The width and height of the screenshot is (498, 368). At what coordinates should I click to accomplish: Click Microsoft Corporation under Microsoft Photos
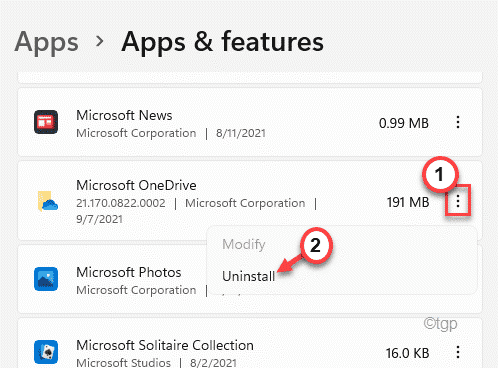point(136,290)
